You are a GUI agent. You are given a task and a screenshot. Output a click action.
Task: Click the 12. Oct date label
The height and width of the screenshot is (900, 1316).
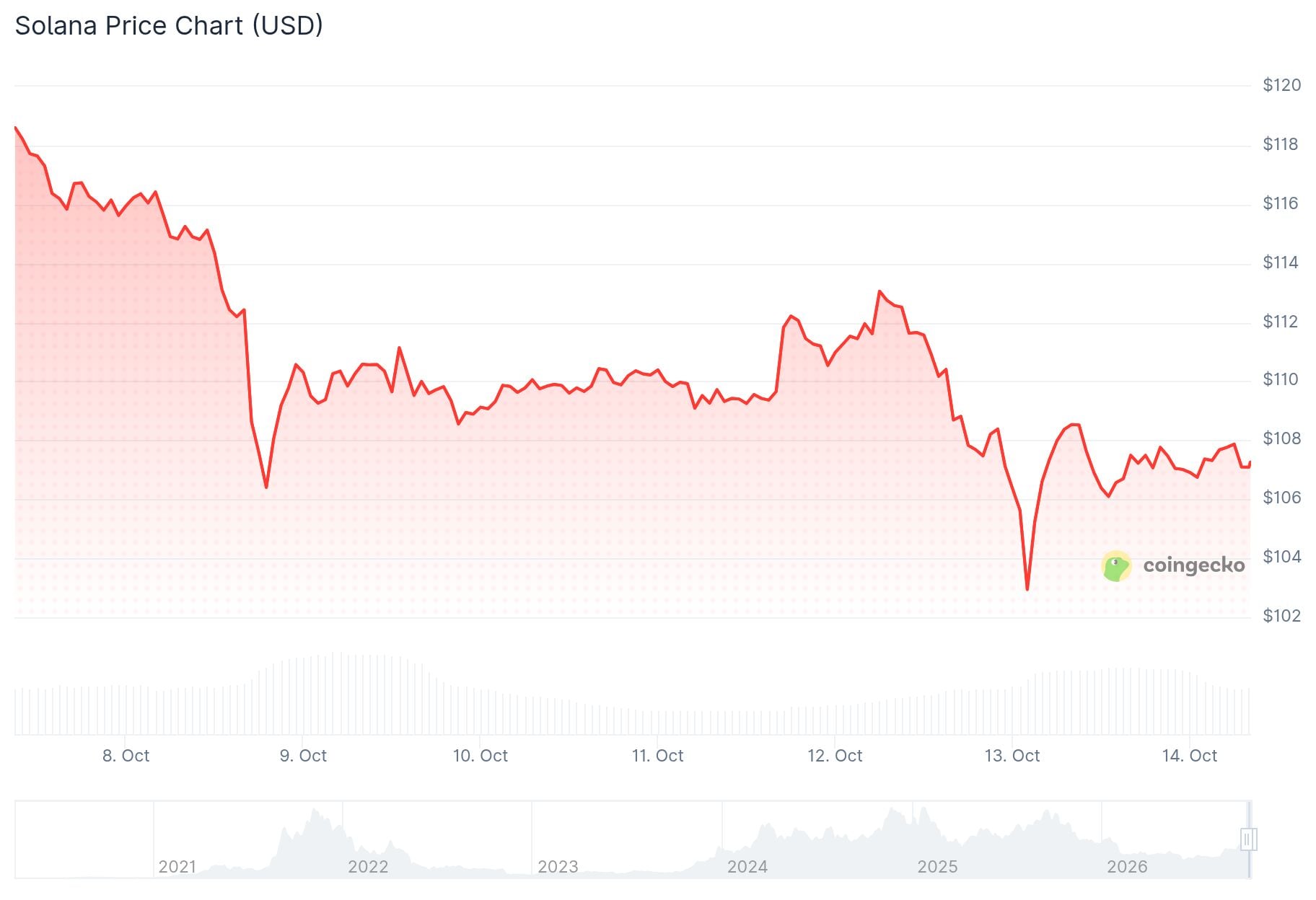(x=835, y=756)
